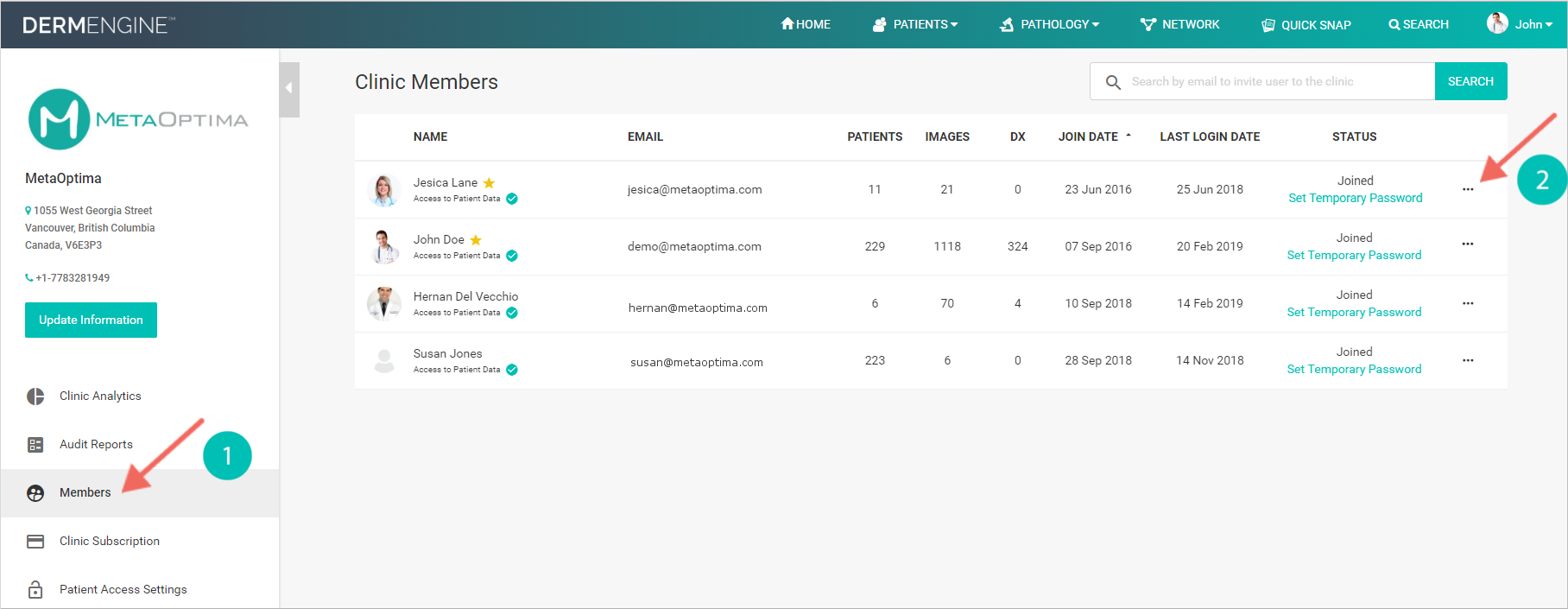Screen dimensions: 1568x609
Task: Set temporary password for Hernan Del Vecchio
Action: coord(1354,312)
